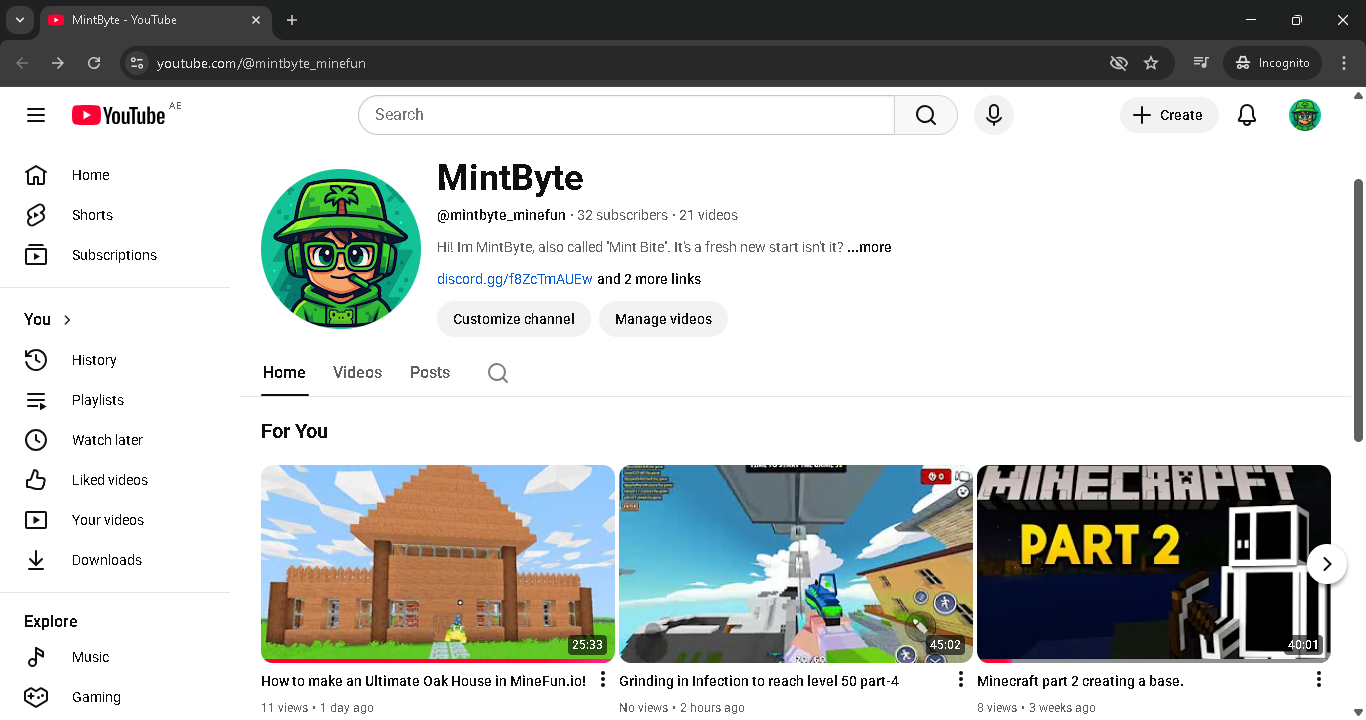
Task: Open the hamburger guide menu
Action: pos(36,115)
